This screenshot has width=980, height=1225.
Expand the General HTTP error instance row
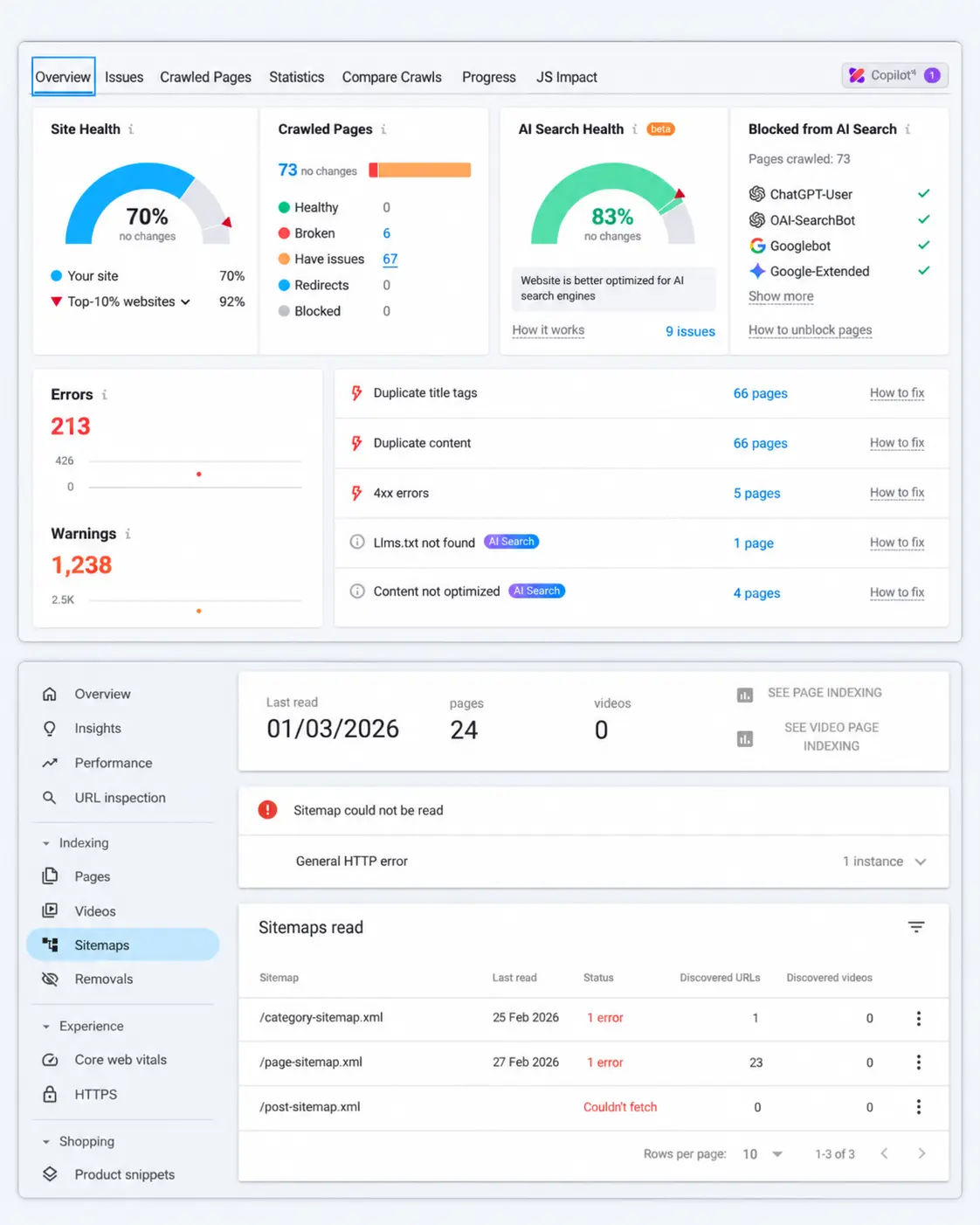[594, 862]
